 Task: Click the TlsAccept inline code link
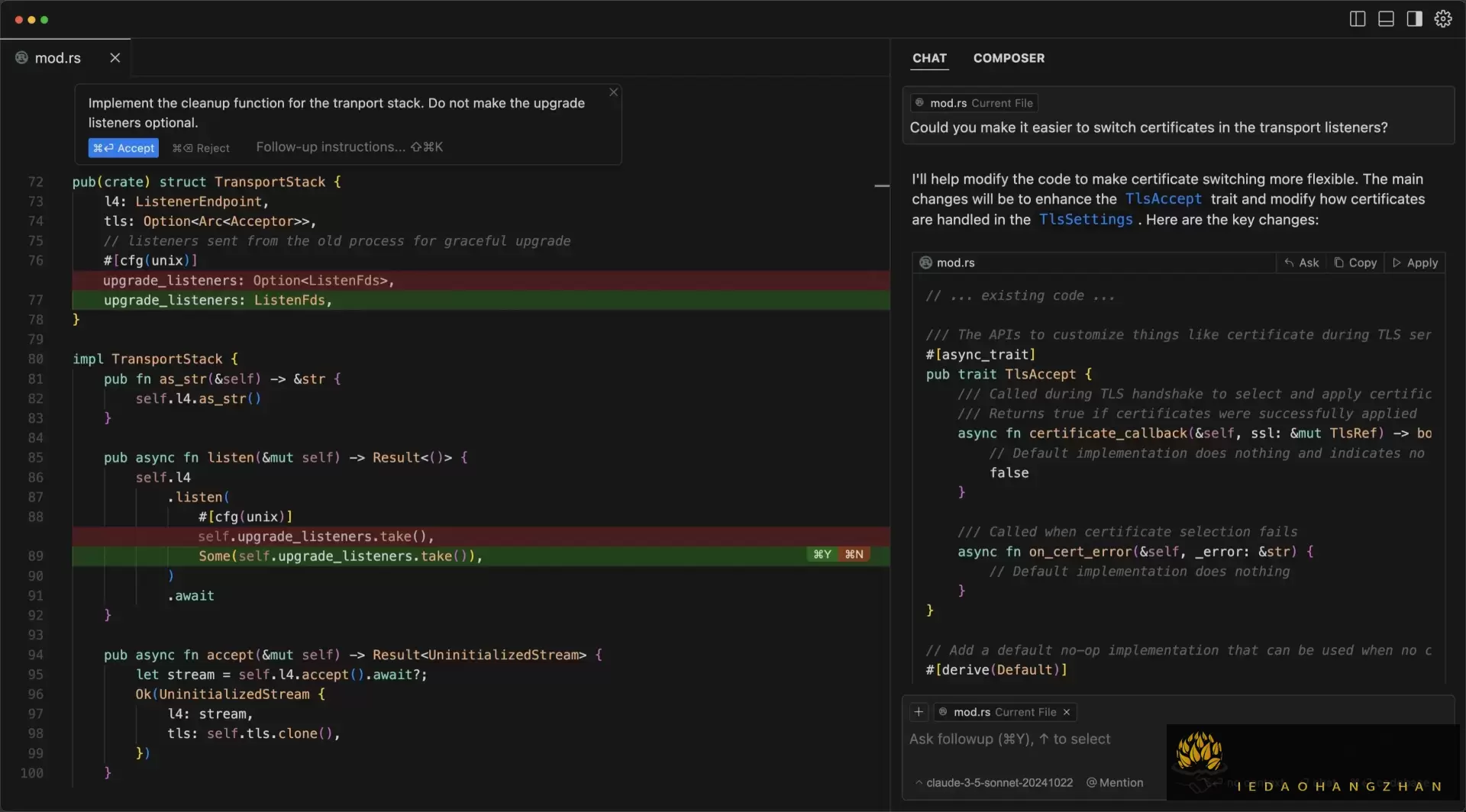tap(1164, 199)
